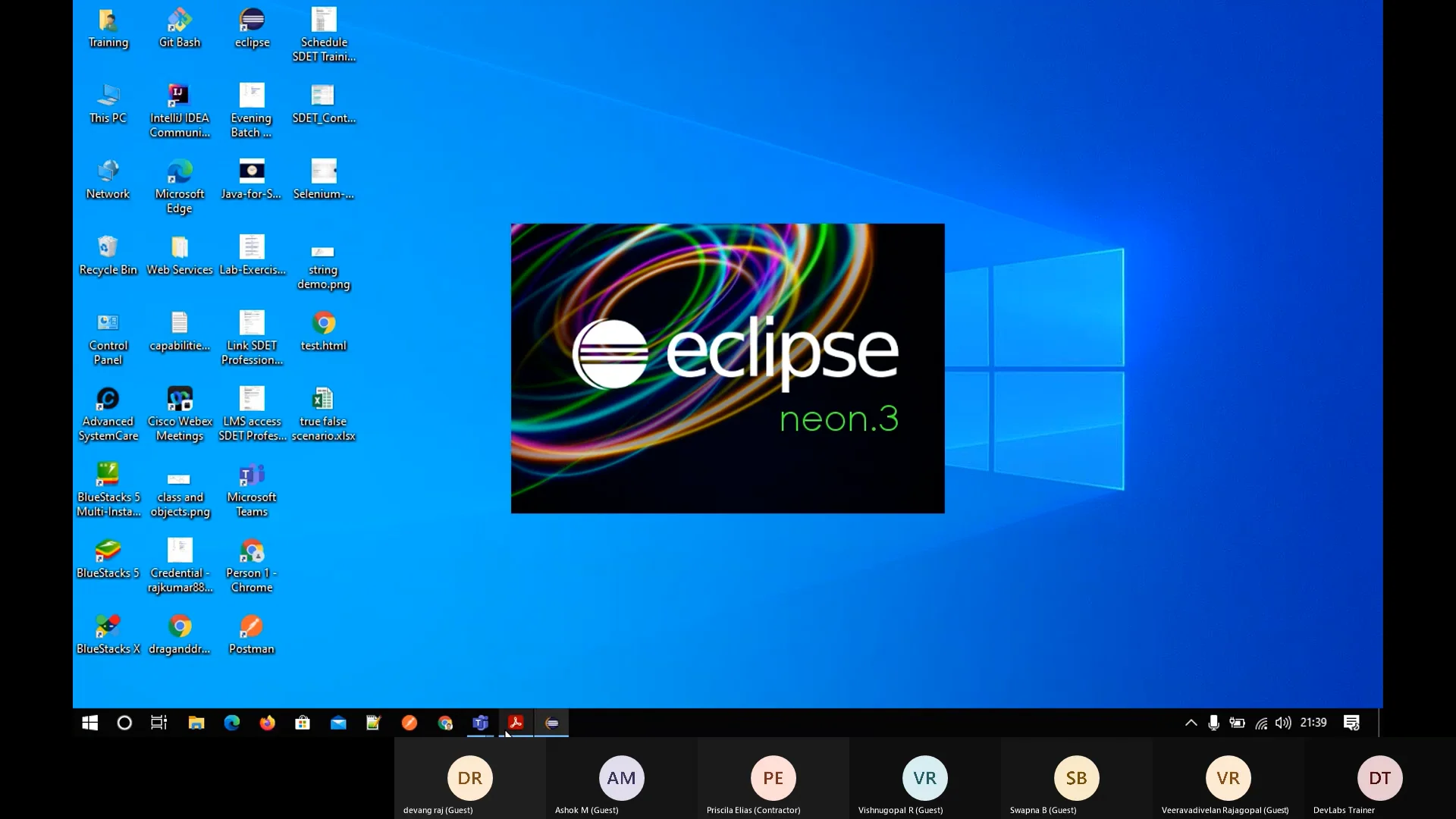Open IntelliJ IDEA Community desktop icon
Screen dimensions: 1456x819
[x=180, y=111]
